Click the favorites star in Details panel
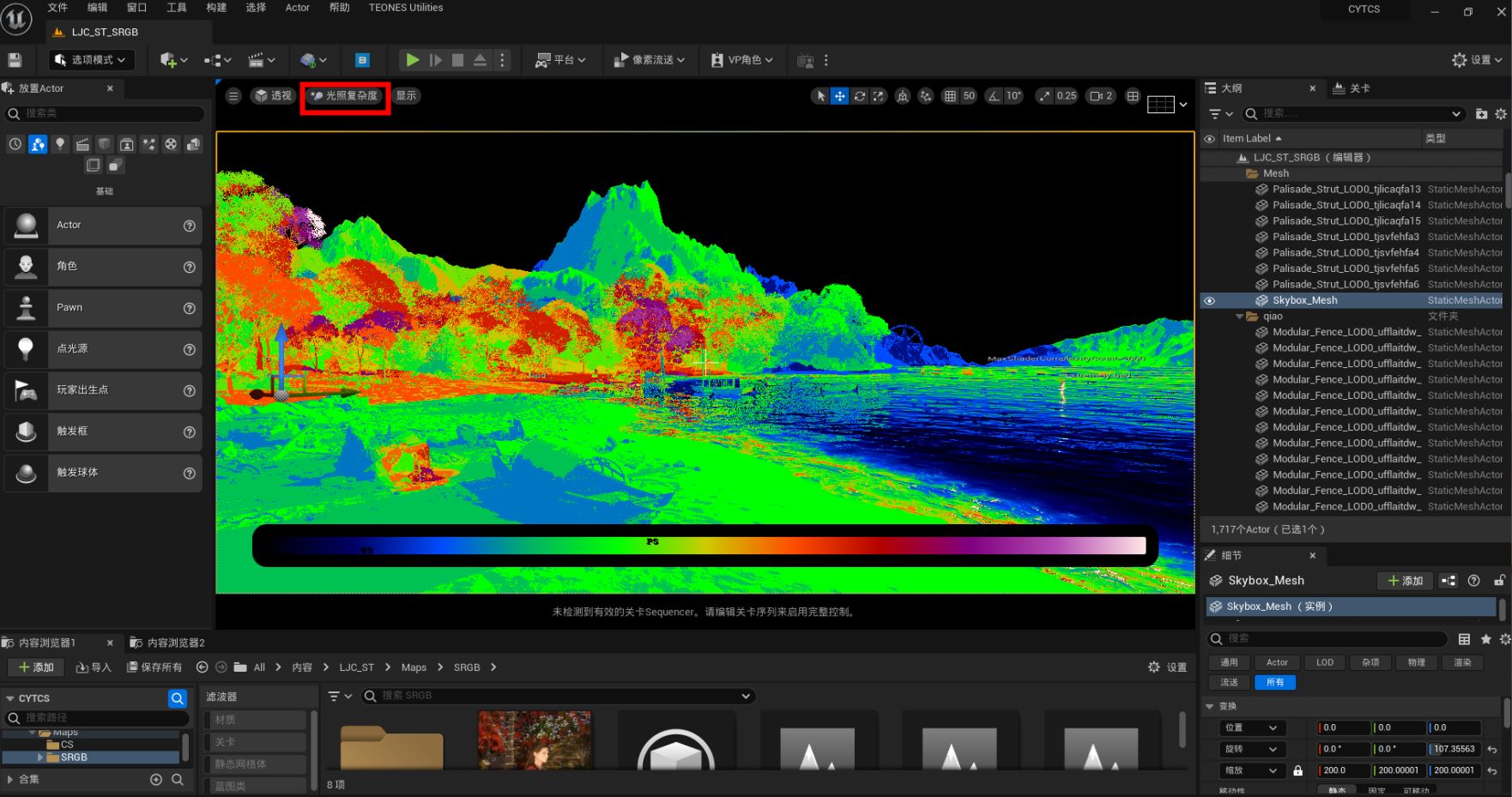1512x797 pixels. click(x=1485, y=639)
